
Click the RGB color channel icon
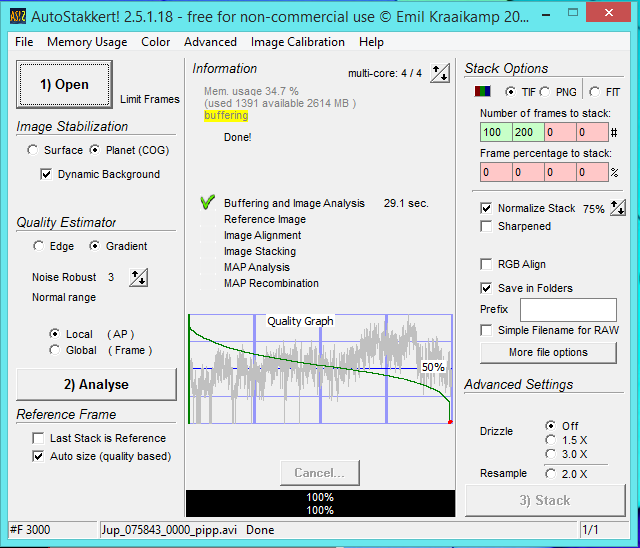pos(482,91)
